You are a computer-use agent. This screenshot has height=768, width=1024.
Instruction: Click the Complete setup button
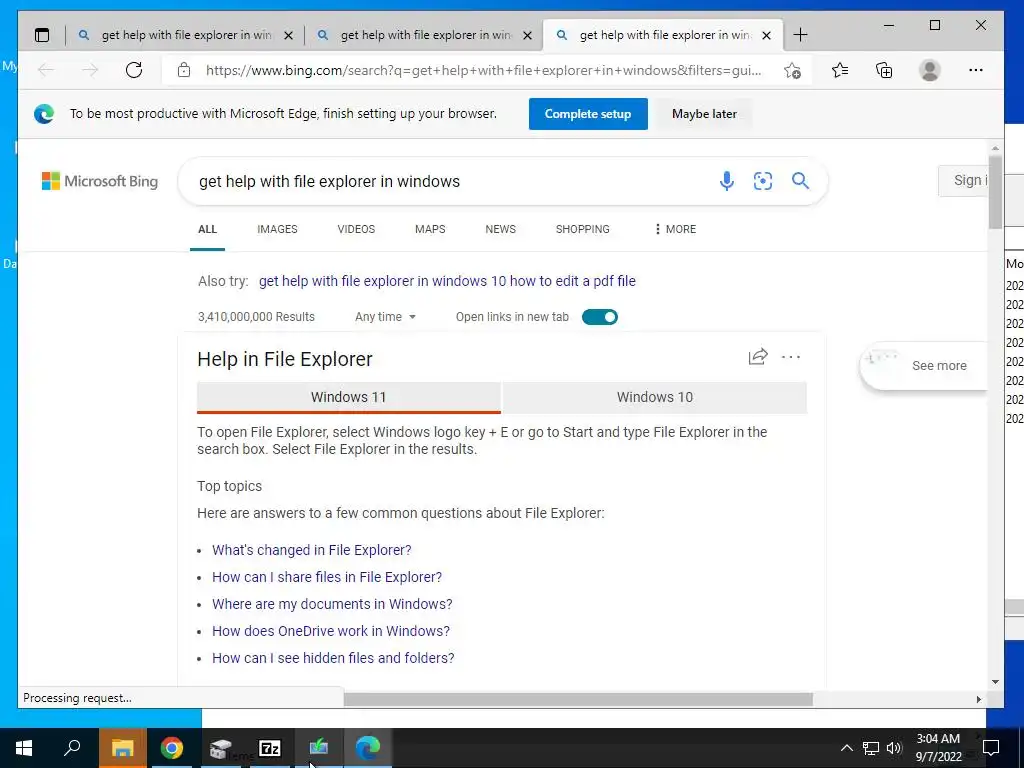(x=588, y=114)
